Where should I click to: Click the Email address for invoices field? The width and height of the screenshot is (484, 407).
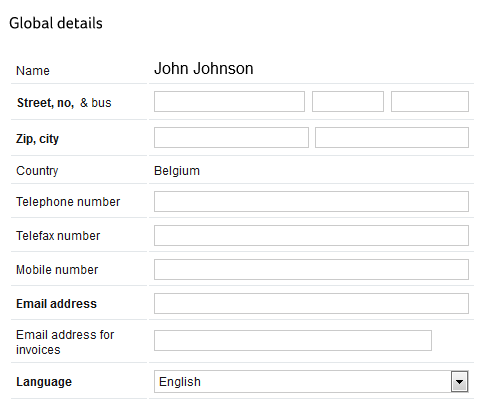click(x=293, y=340)
